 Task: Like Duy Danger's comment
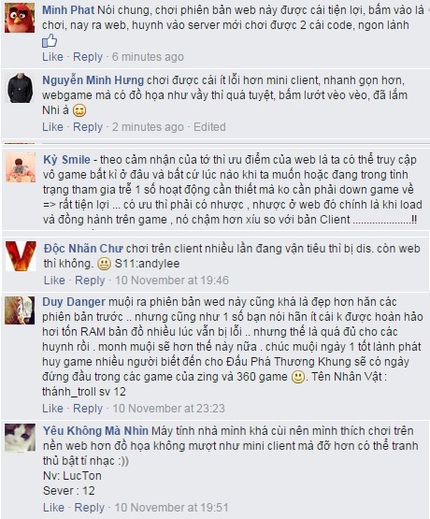[x=52, y=408]
